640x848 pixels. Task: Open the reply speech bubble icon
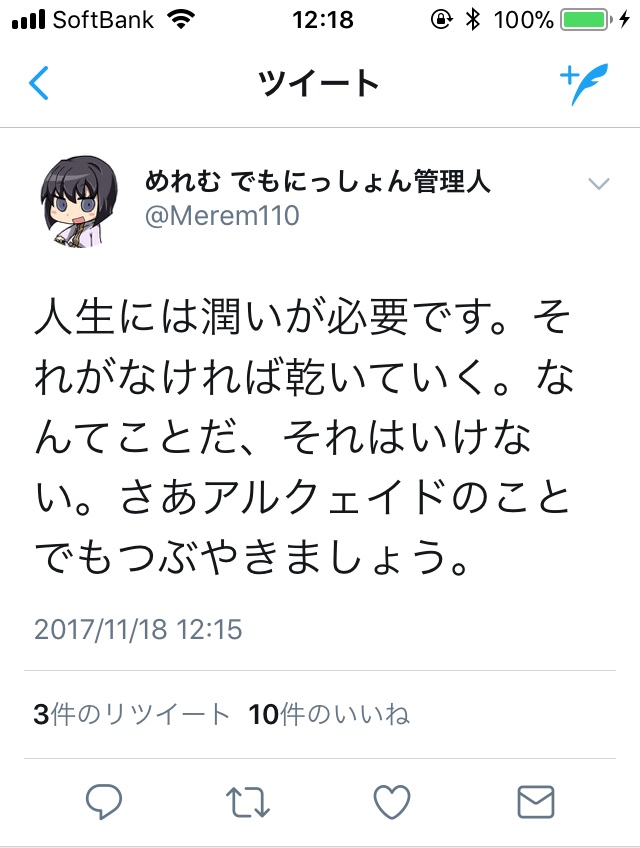[104, 801]
